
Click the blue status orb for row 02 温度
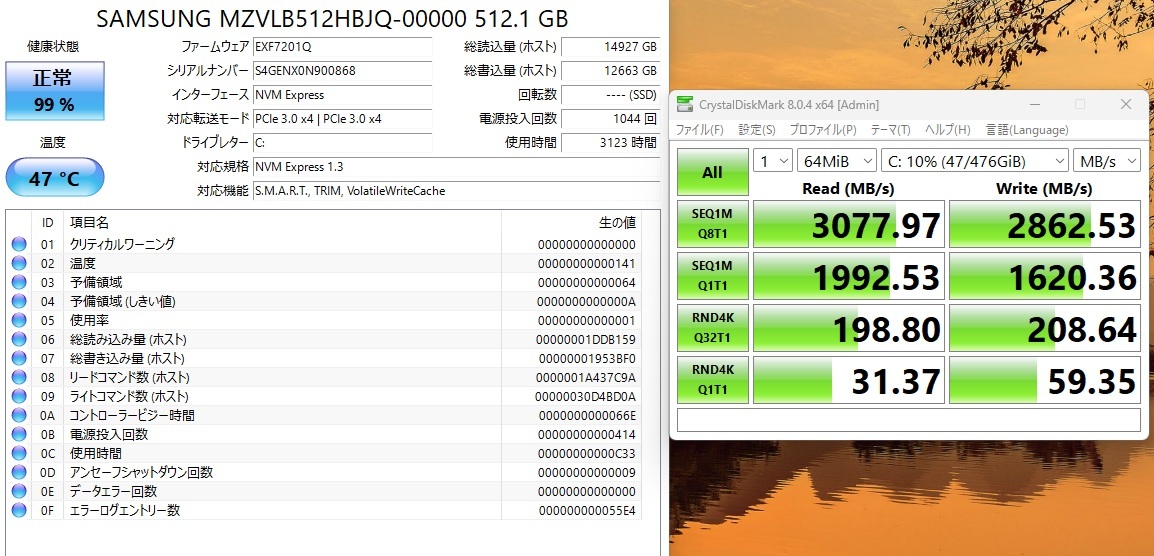18,264
